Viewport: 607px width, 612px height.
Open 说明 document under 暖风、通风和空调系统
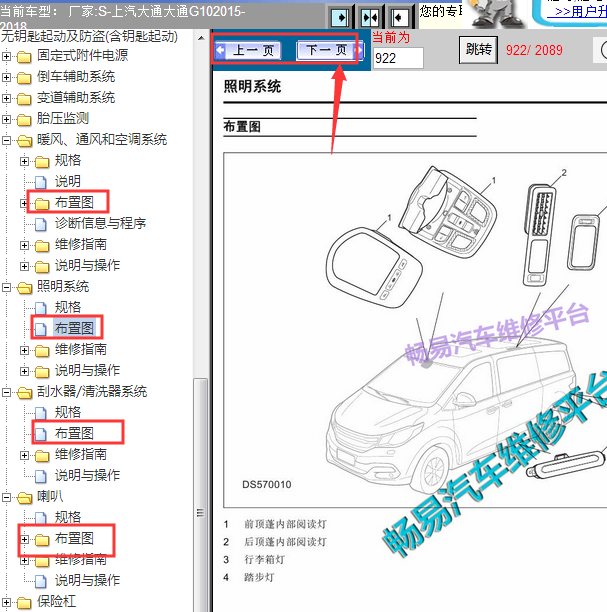click(68, 181)
